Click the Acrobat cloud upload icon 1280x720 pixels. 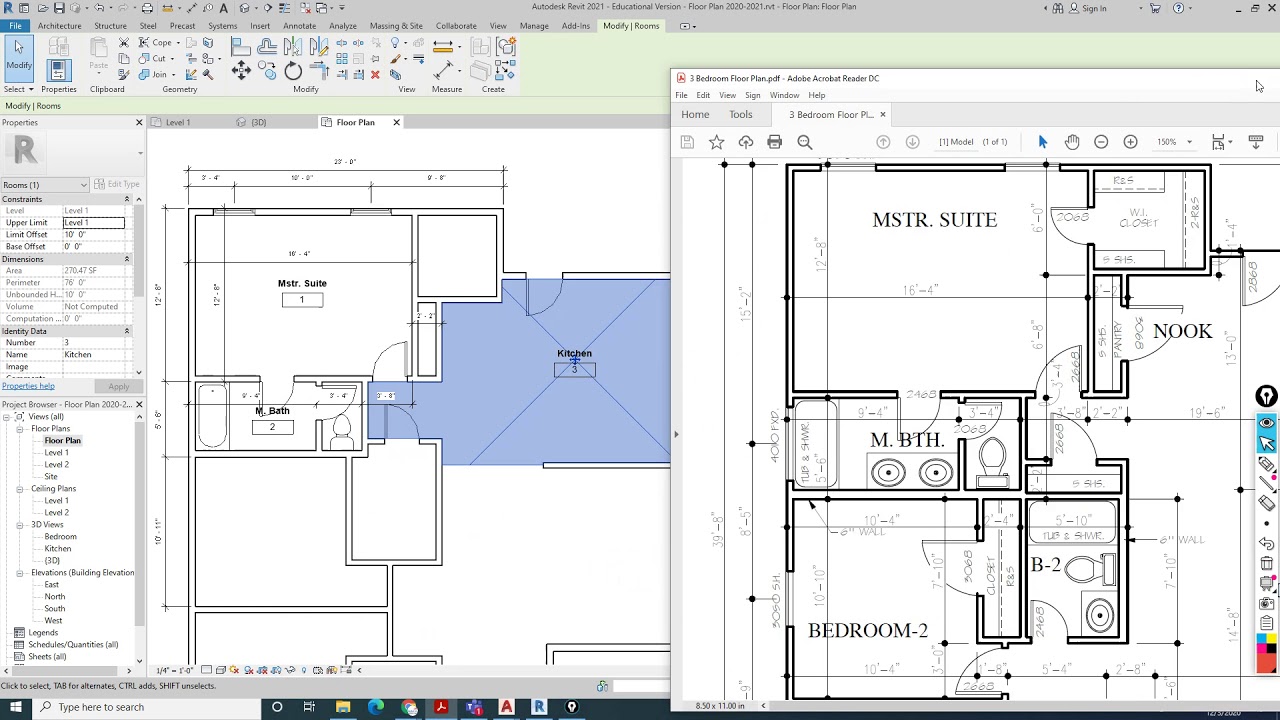(745, 142)
